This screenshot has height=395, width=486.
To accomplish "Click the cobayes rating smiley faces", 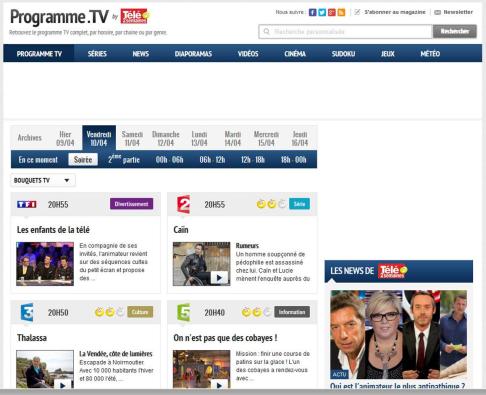I will (x=256, y=312).
